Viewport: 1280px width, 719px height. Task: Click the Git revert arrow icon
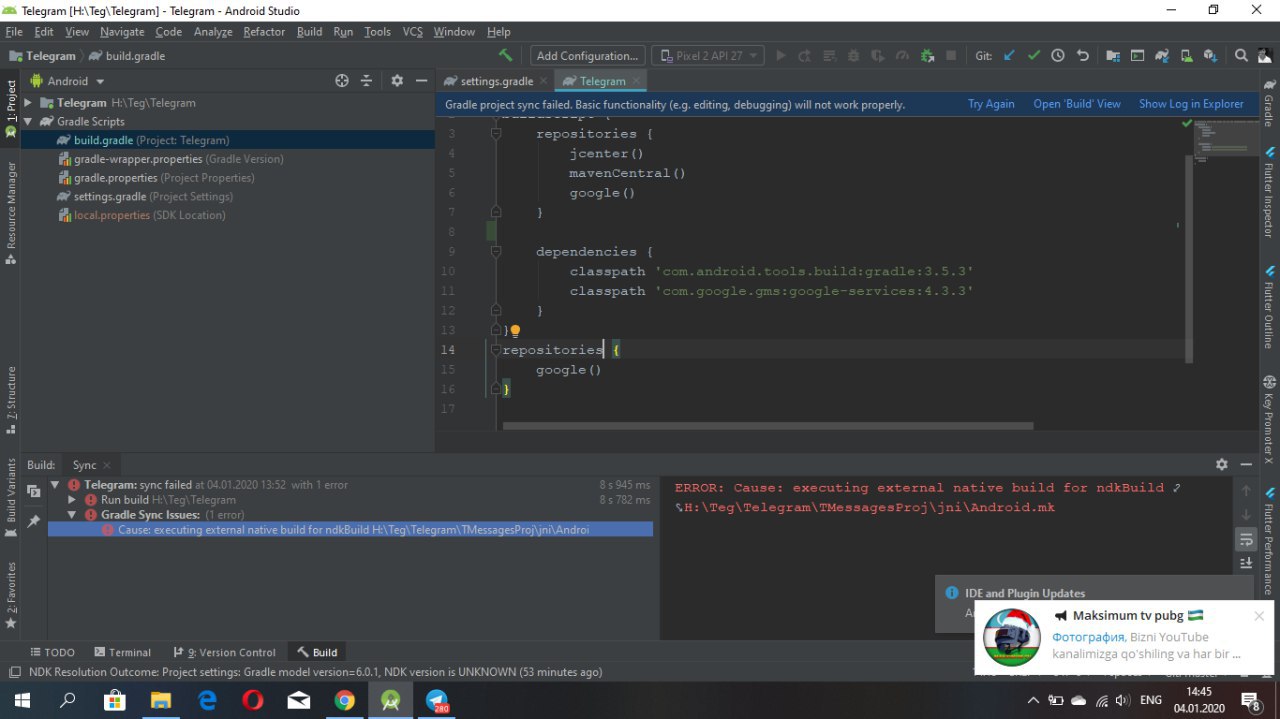pyautogui.click(x=1082, y=56)
